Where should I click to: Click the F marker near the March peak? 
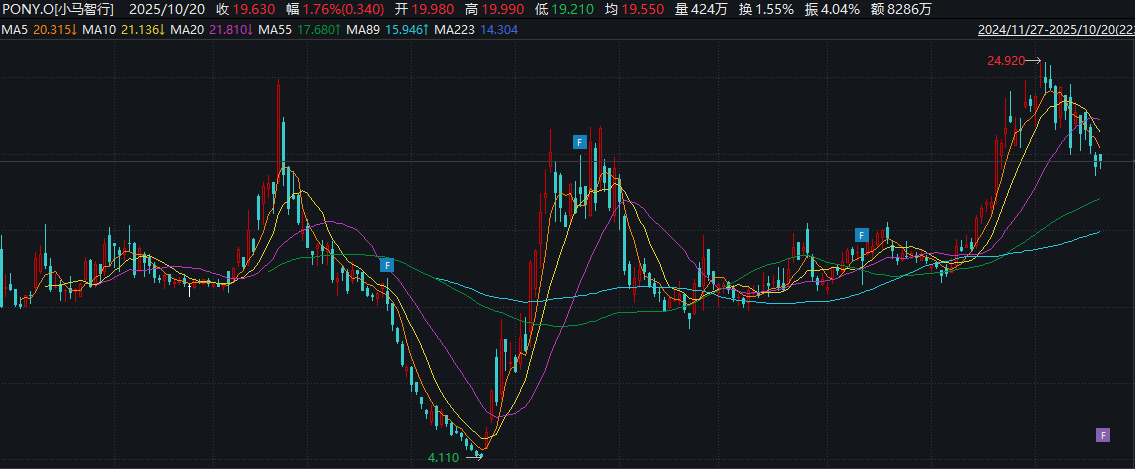(x=579, y=142)
